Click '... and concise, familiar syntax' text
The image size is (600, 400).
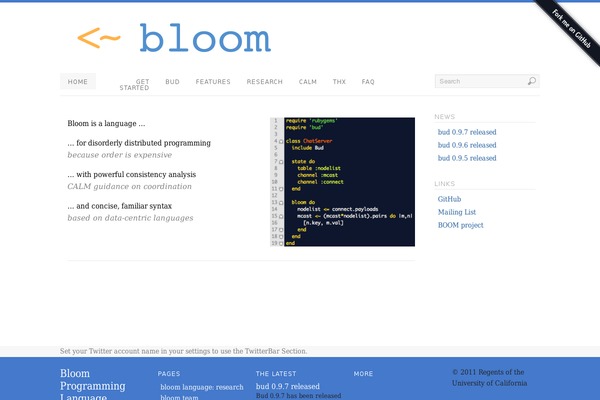pos(120,206)
